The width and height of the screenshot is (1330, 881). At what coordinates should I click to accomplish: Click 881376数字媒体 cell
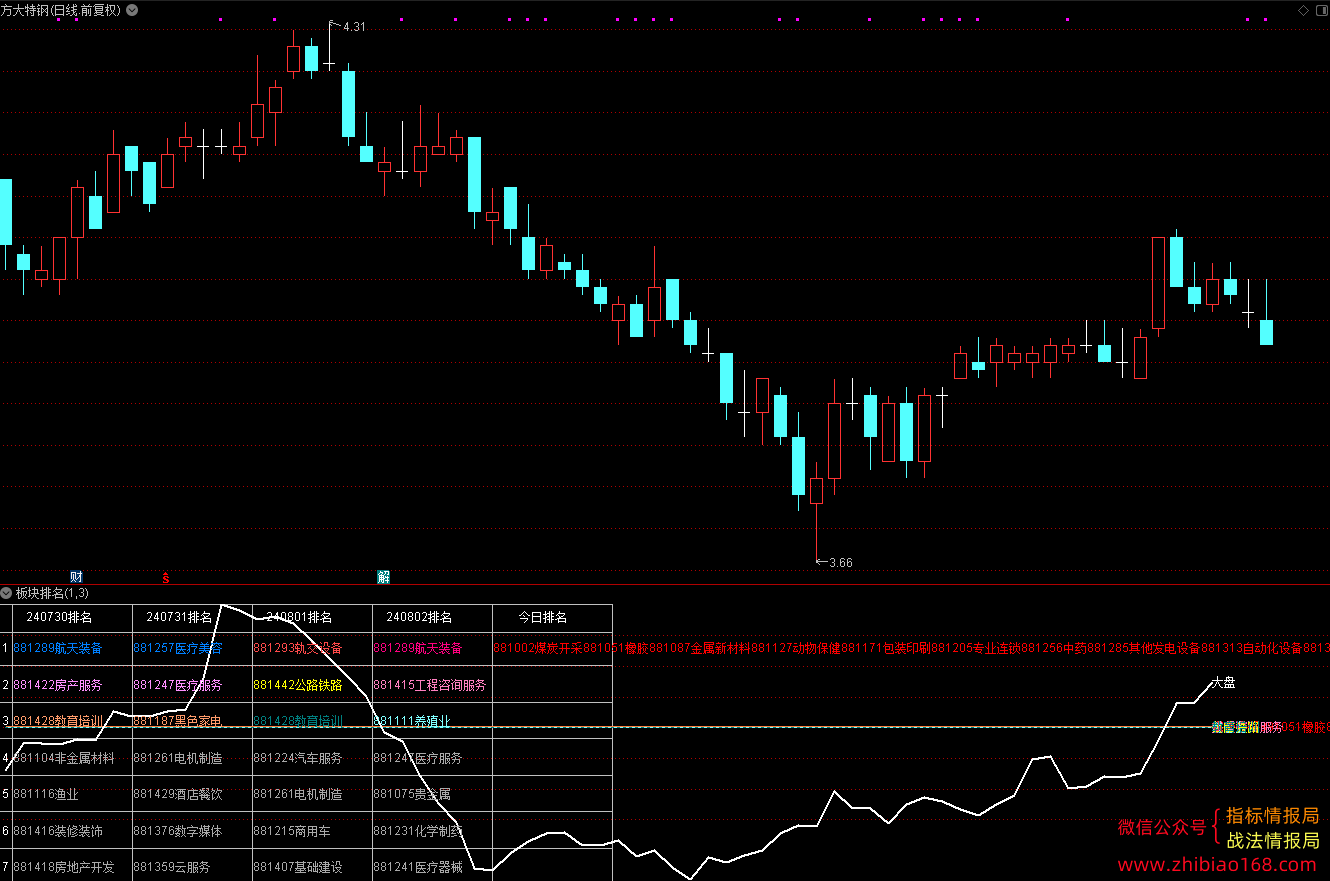coord(178,831)
